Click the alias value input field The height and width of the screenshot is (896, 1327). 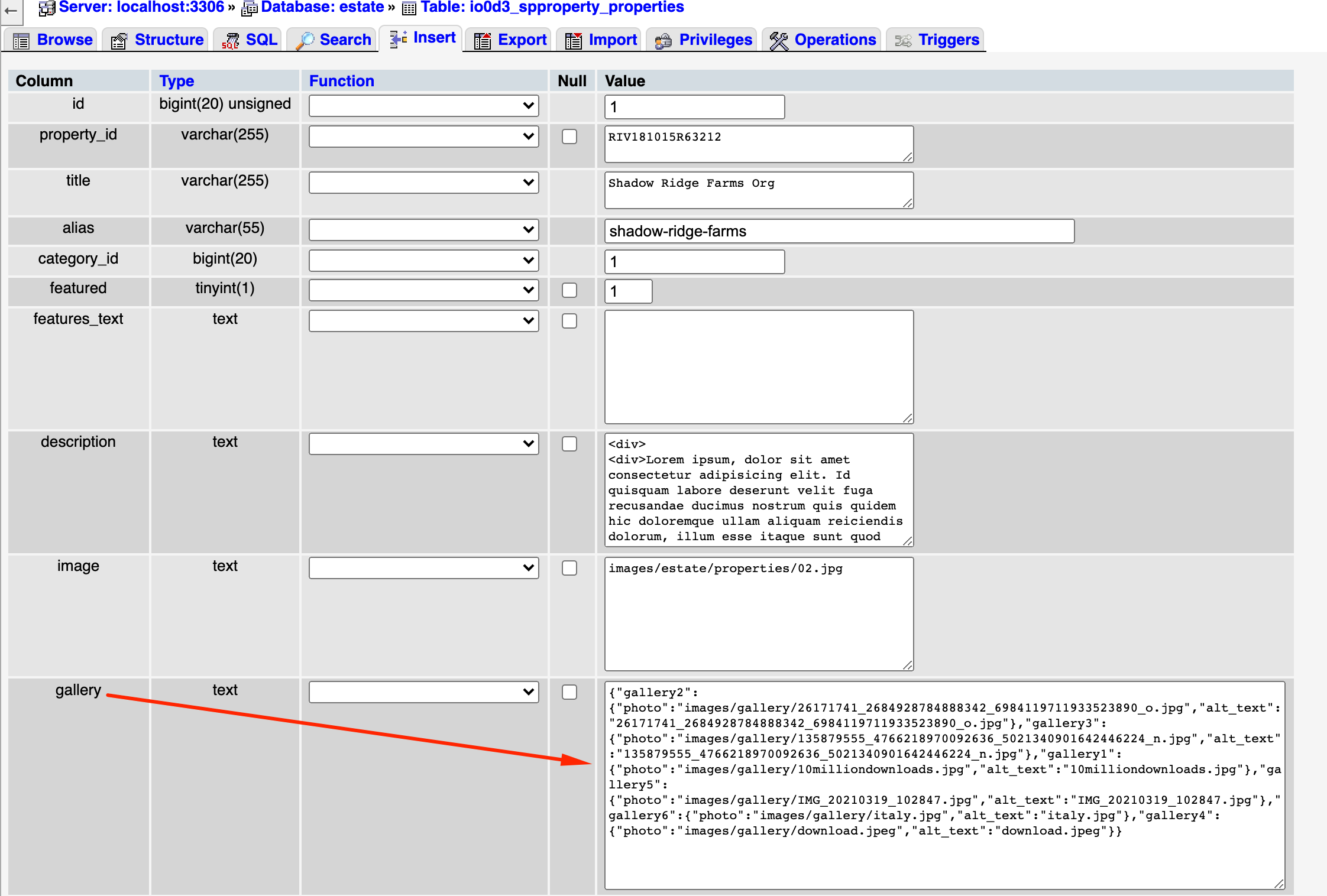coord(839,231)
